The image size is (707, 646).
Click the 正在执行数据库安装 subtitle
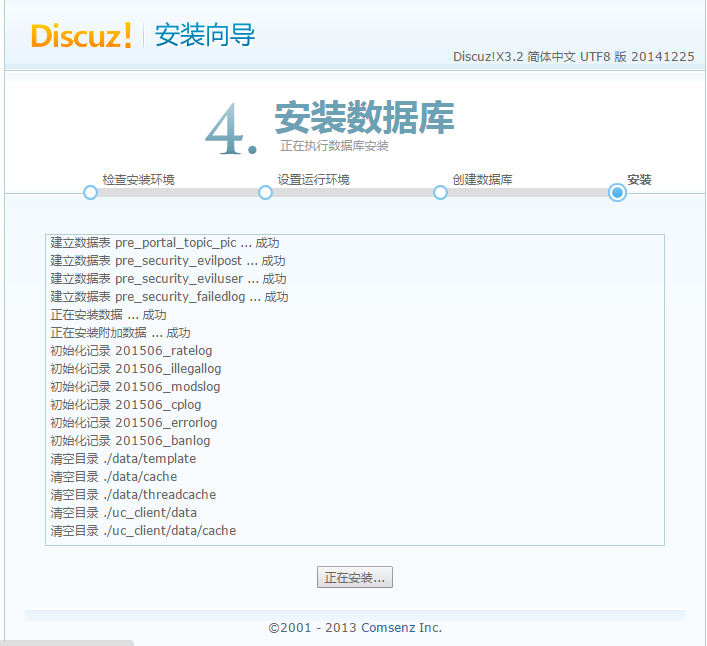pos(334,146)
